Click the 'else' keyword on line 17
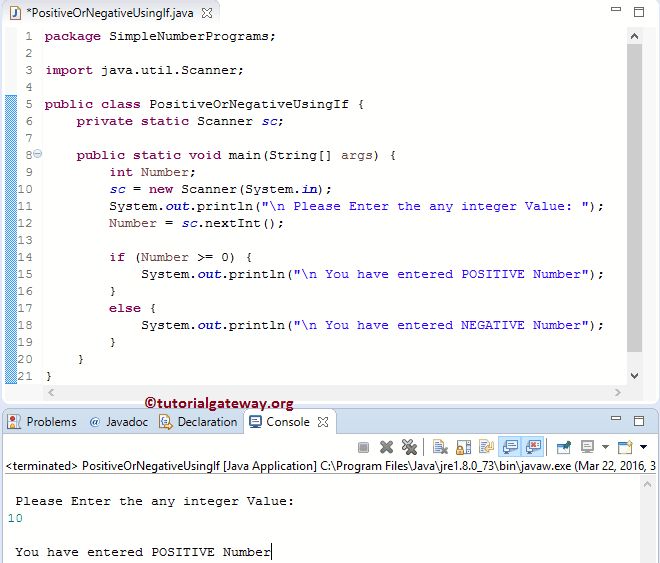 point(125,308)
